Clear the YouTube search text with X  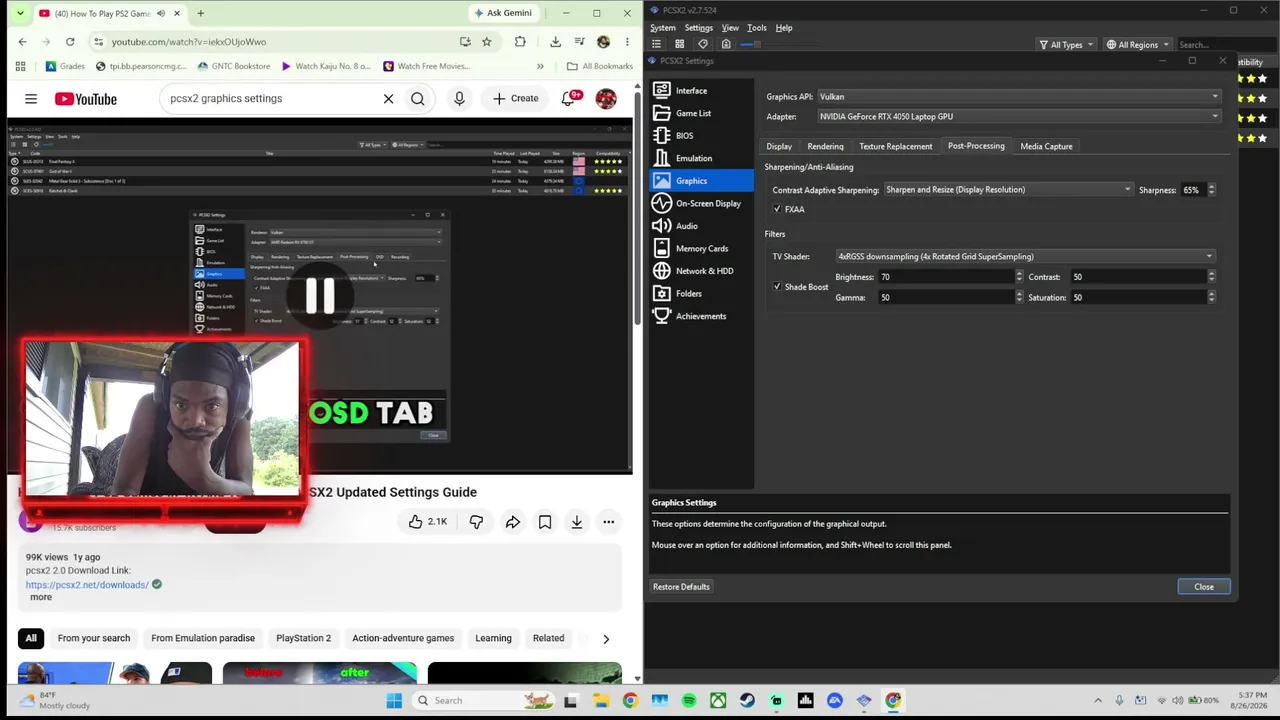pos(388,99)
